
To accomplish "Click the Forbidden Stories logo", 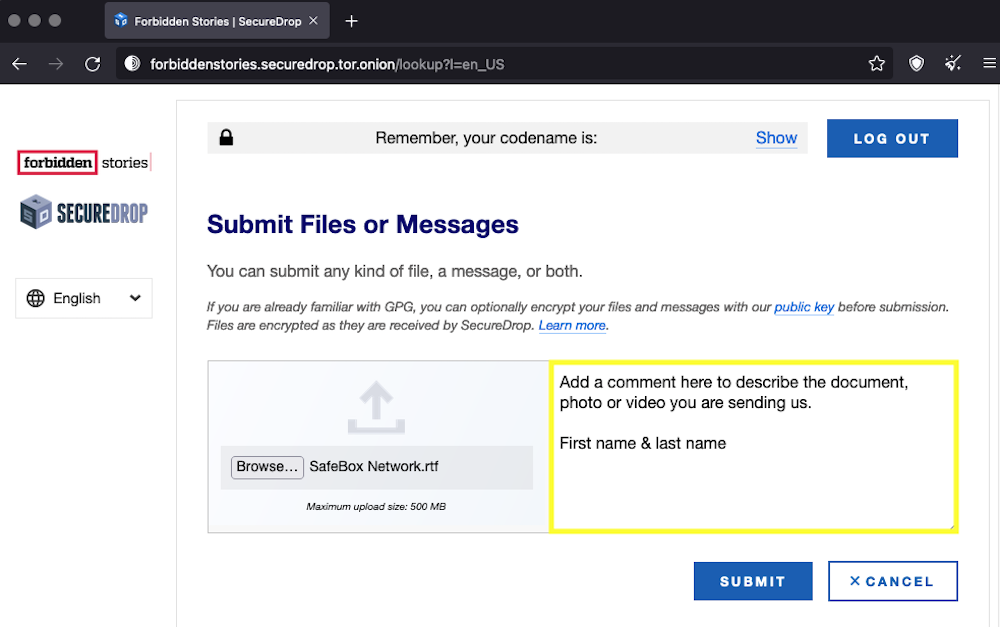I will 84,162.
